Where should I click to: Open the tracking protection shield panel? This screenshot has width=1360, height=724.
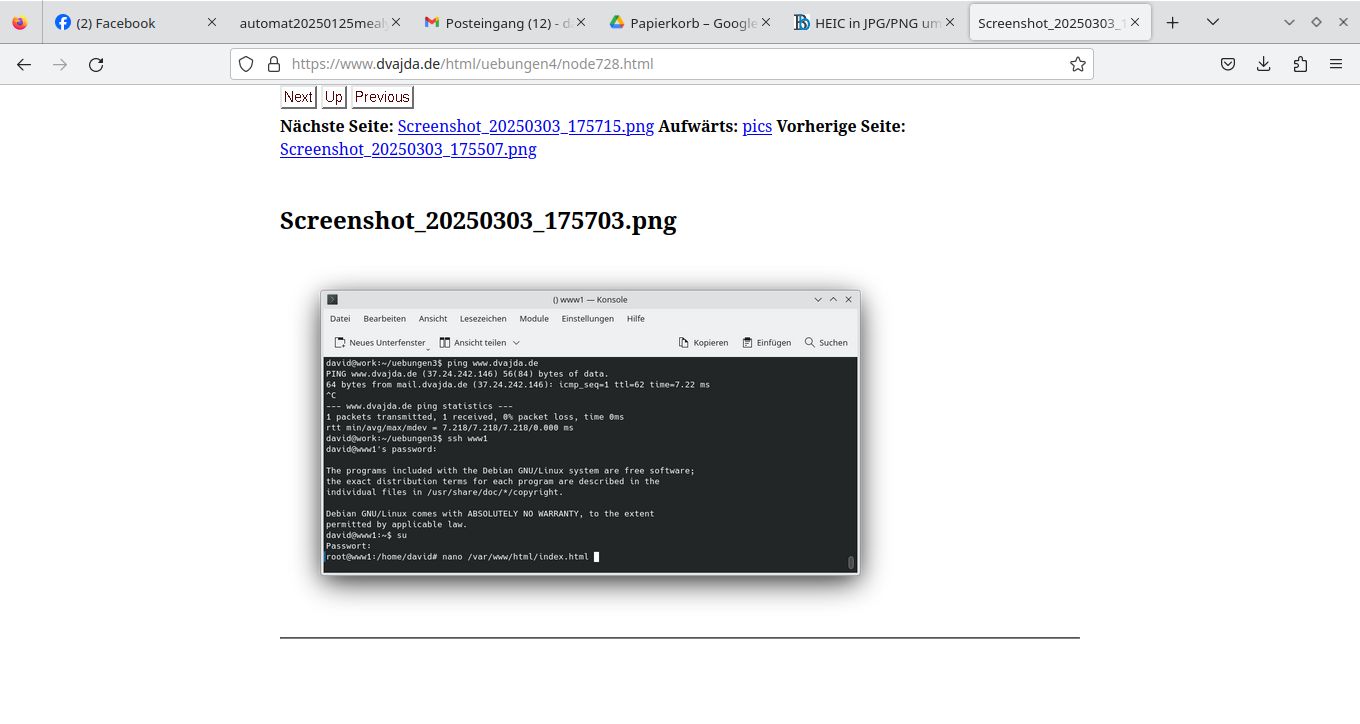tap(247, 64)
